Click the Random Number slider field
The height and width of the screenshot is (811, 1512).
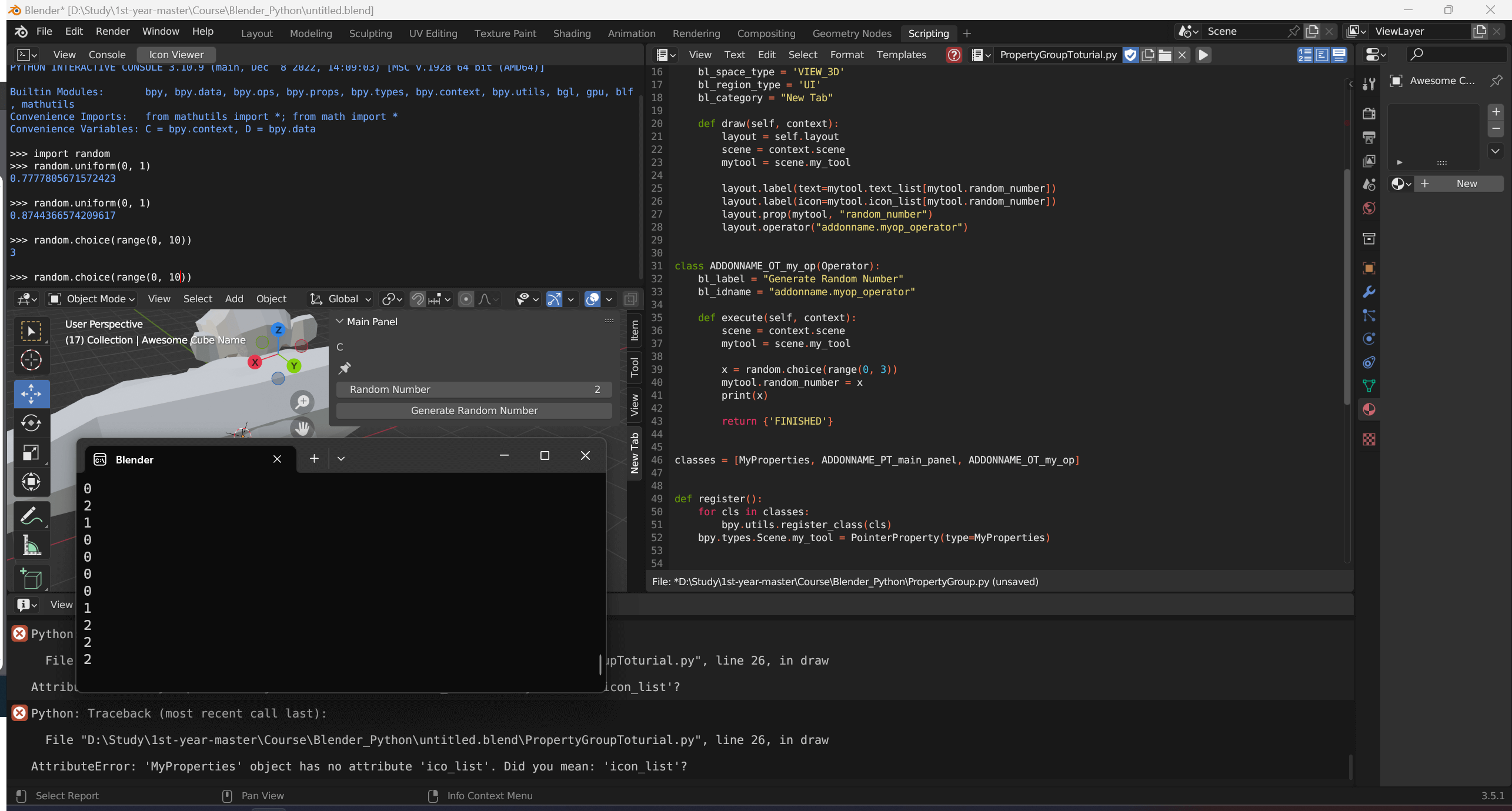pos(474,389)
